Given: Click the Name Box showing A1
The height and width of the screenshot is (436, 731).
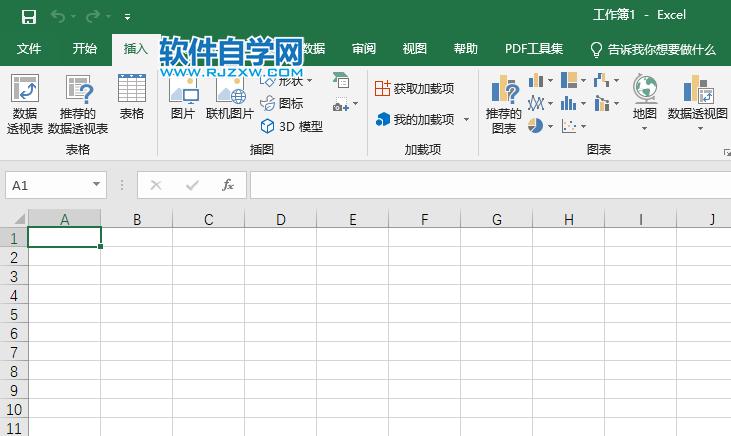Looking at the screenshot, I should coord(47,185).
